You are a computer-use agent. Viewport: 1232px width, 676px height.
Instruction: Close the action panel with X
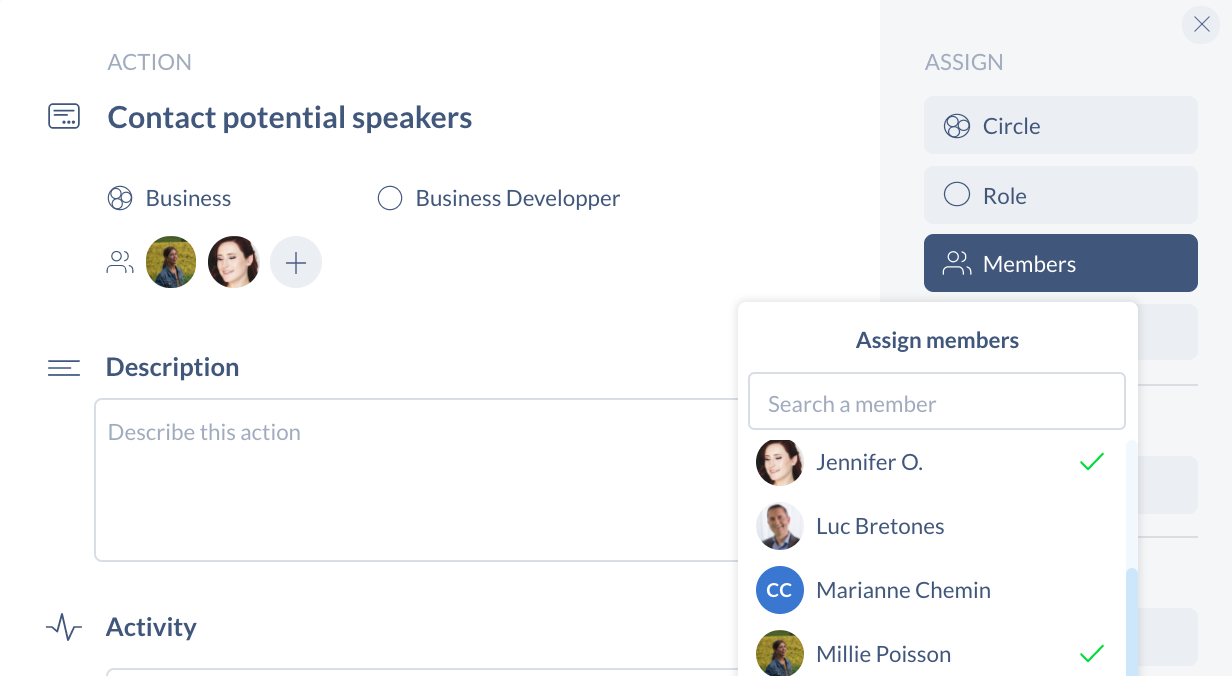(1201, 25)
